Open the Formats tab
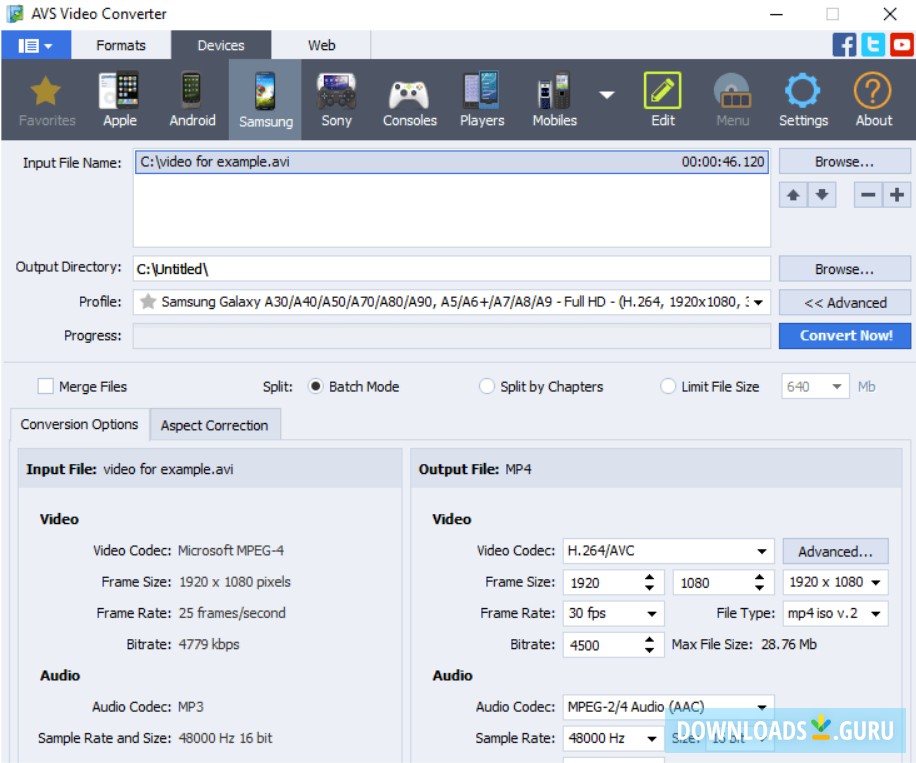916x763 pixels. [x=121, y=45]
